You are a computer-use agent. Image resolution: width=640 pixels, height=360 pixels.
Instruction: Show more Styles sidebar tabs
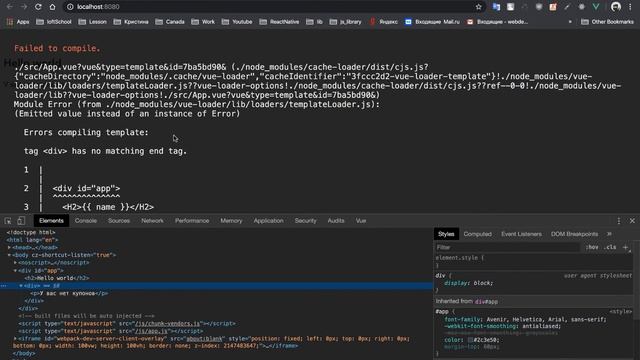609,234
